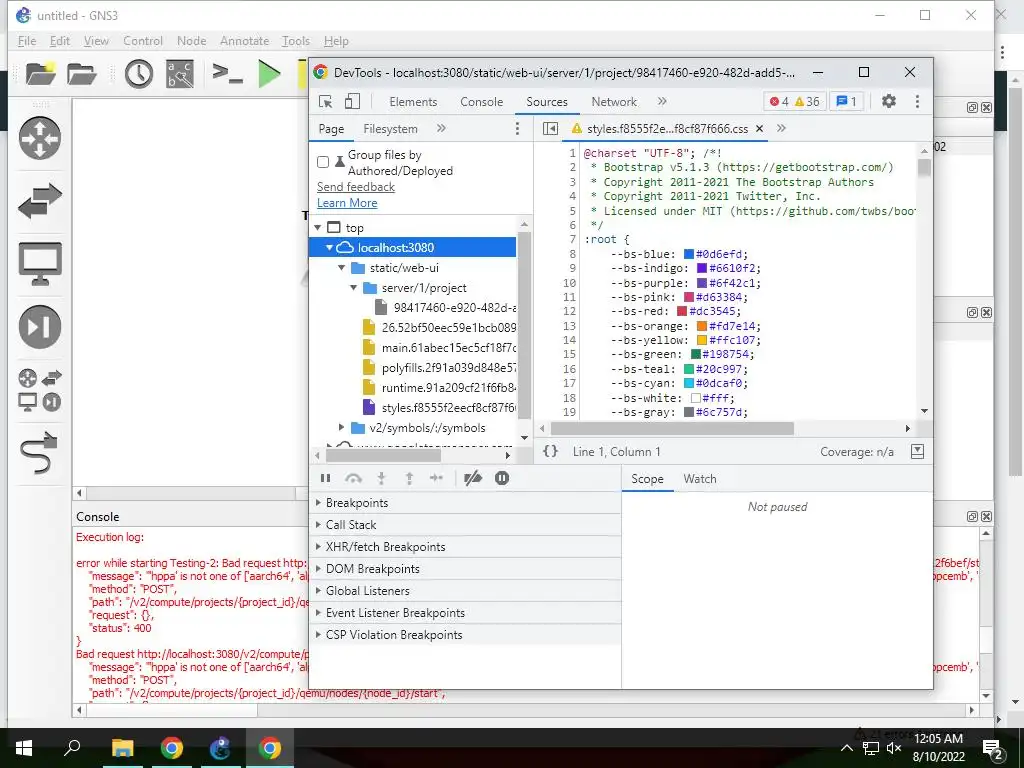Open Windows Start menu
The width and height of the screenshot is (1024, 768).
click(x=24, y=748)
